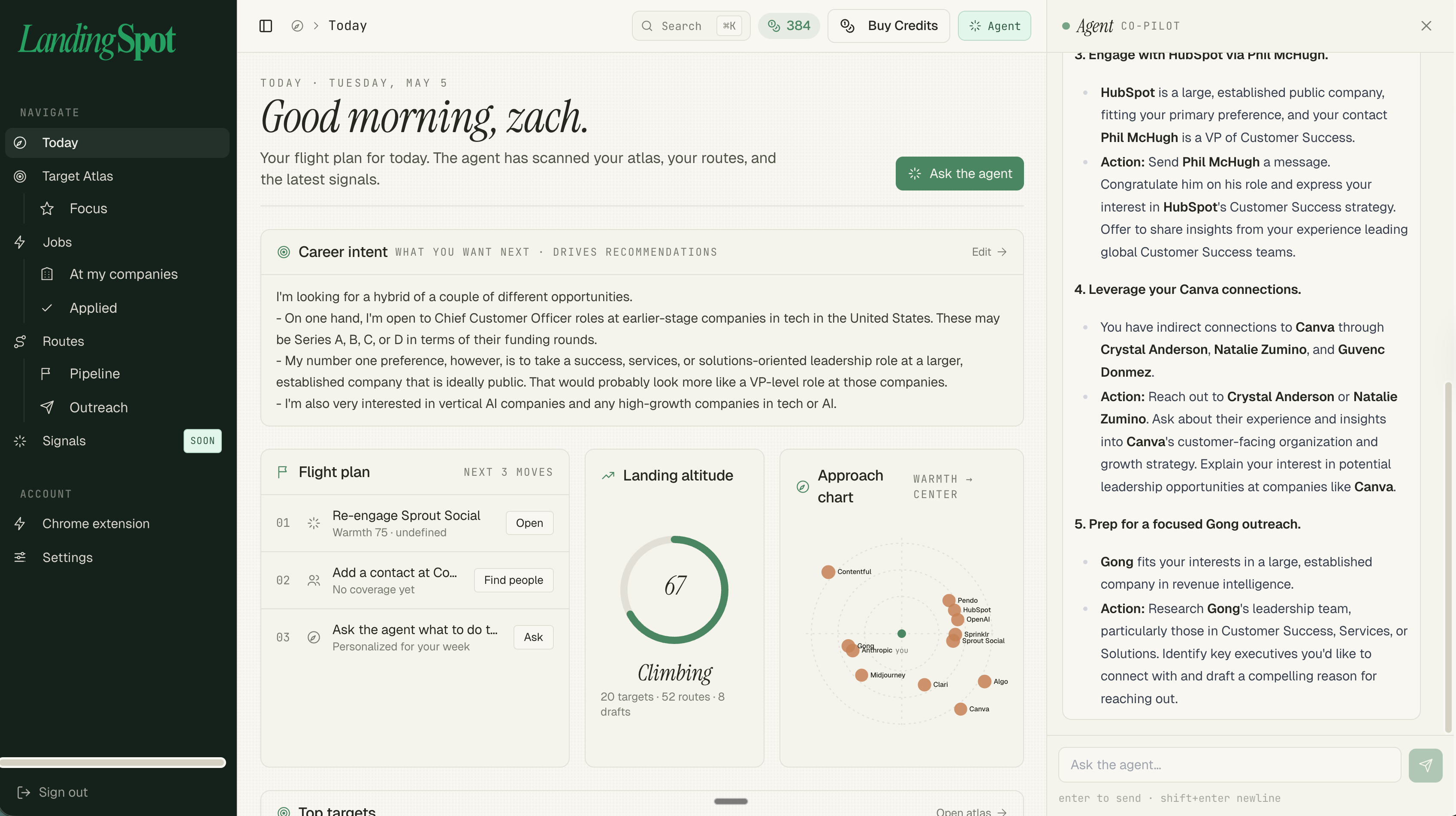Viewport: 1456px width, 816px height.
Task: Click the Approach chart compass icon
Action: pyautogui.click(x=803, y=487)
